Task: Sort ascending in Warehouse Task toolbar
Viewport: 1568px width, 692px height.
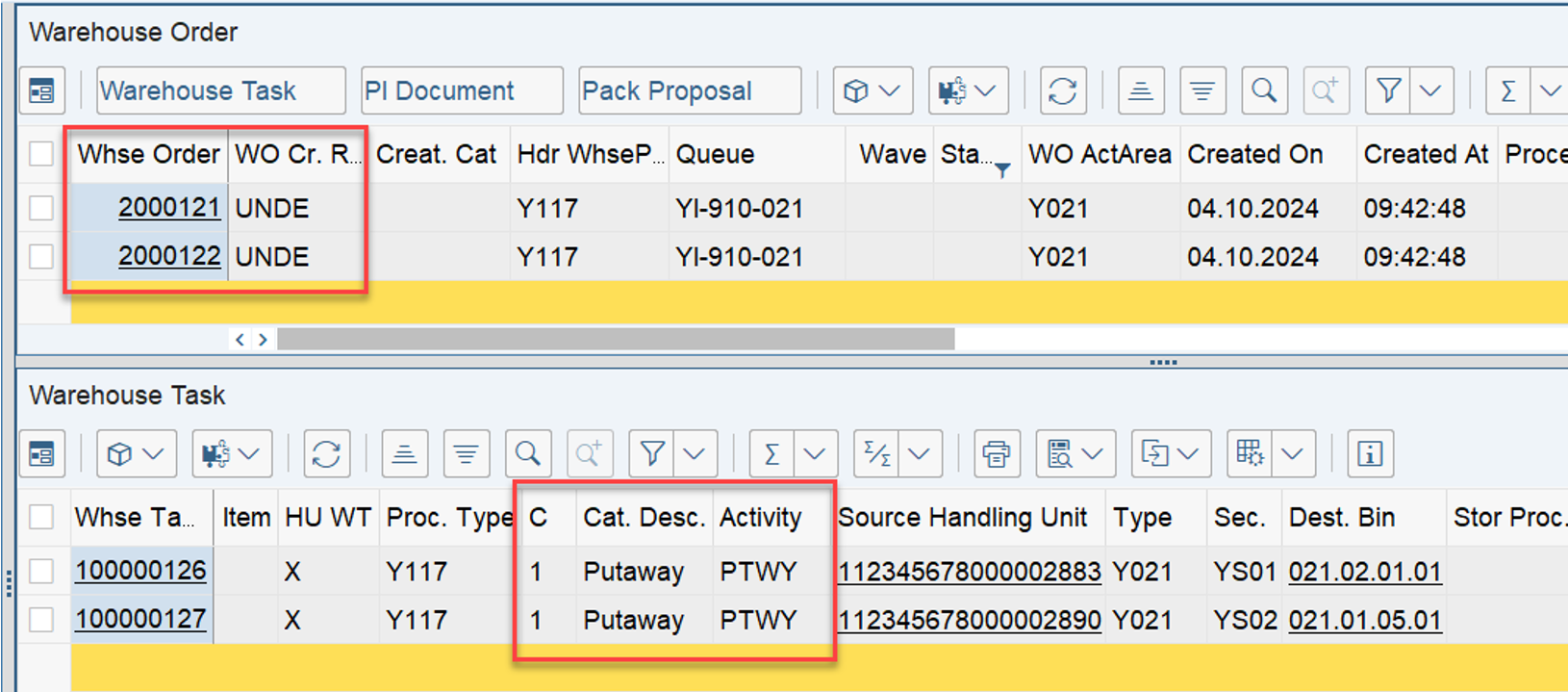Action: click(x=405, y=454)
